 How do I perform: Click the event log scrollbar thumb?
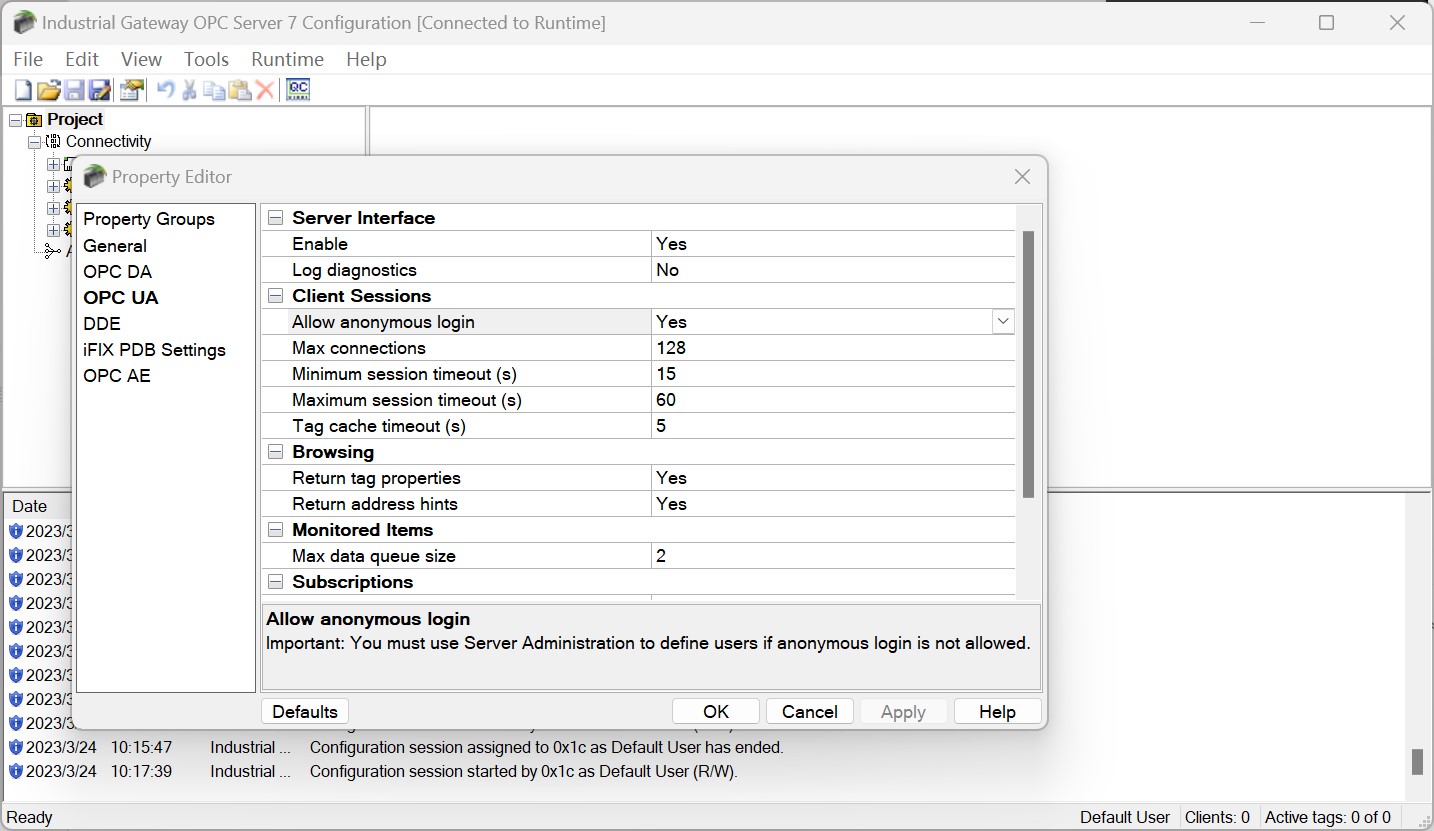click(1417, 762)
